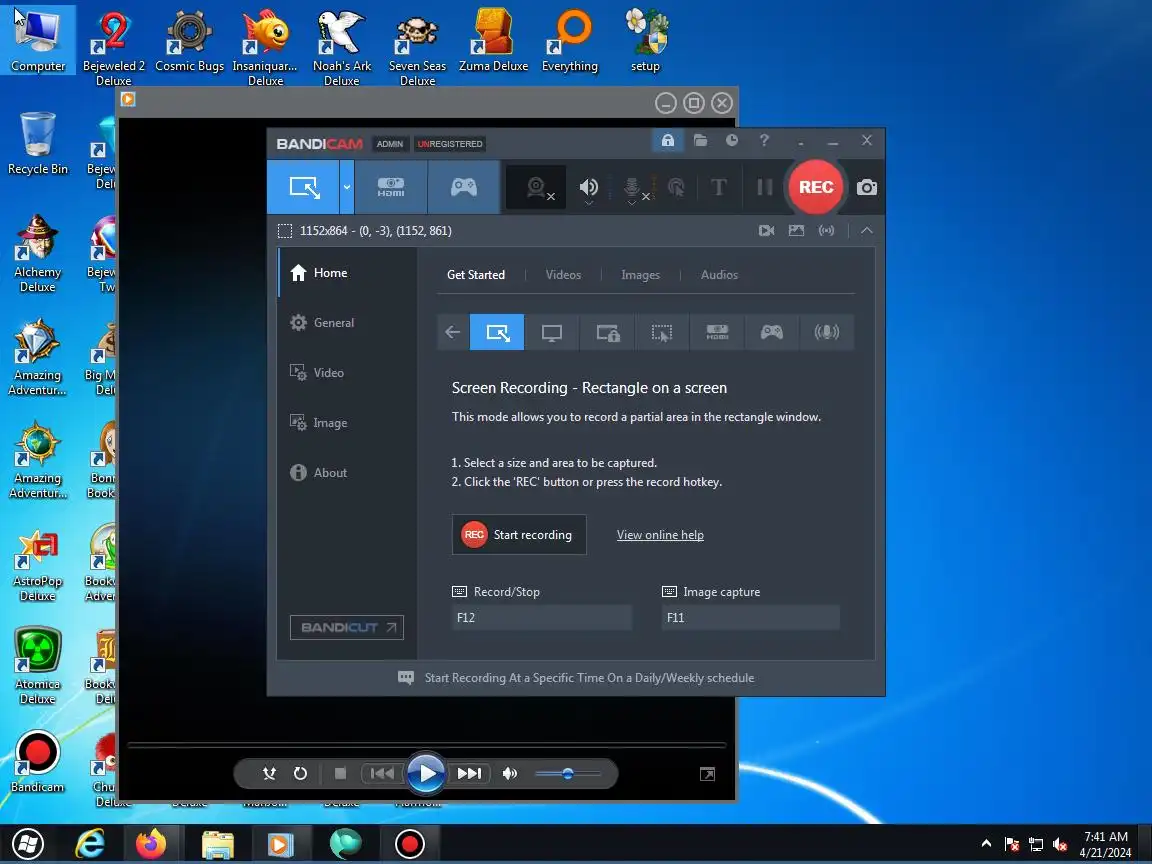This screenshot has width=1152, height=864.
Task: Open Image settings in sidebar
Action: pos(348,422)
